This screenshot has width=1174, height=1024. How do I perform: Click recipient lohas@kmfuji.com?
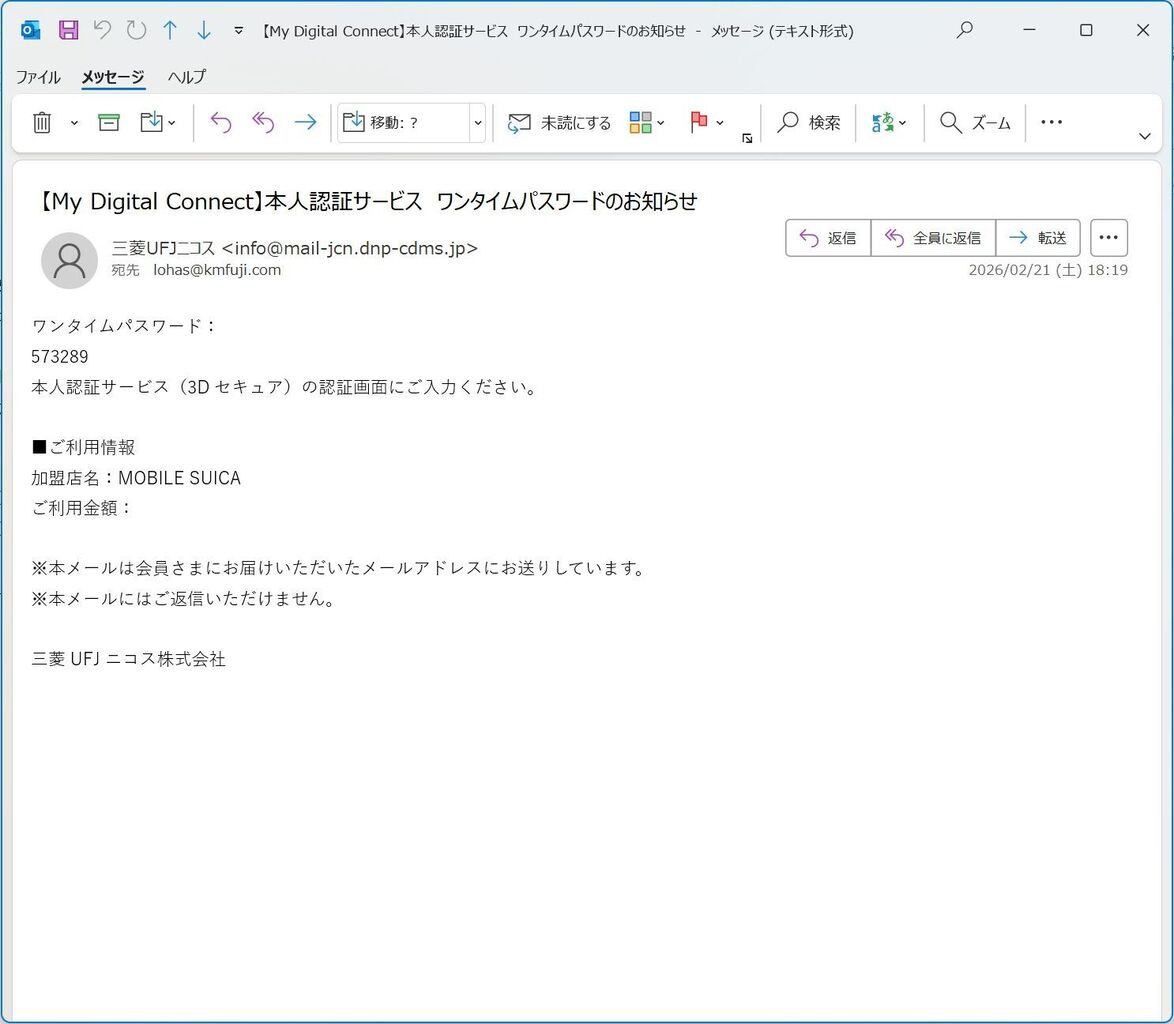click(x=217, y=269)
